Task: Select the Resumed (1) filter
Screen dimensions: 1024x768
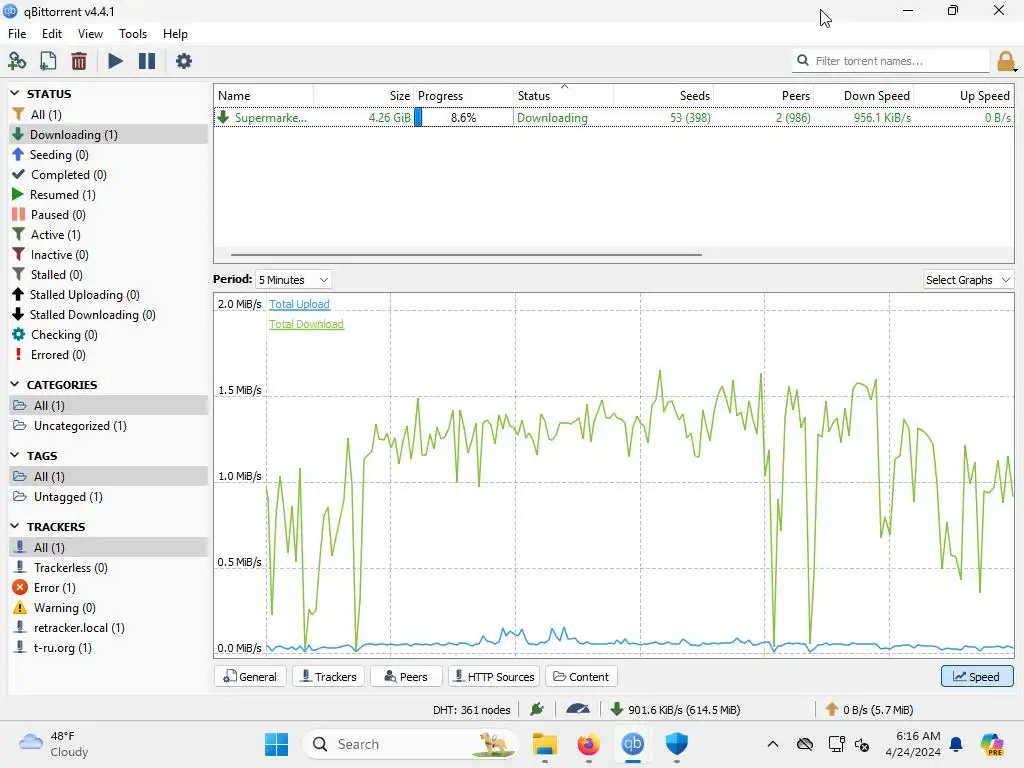Action: [108, 195]
